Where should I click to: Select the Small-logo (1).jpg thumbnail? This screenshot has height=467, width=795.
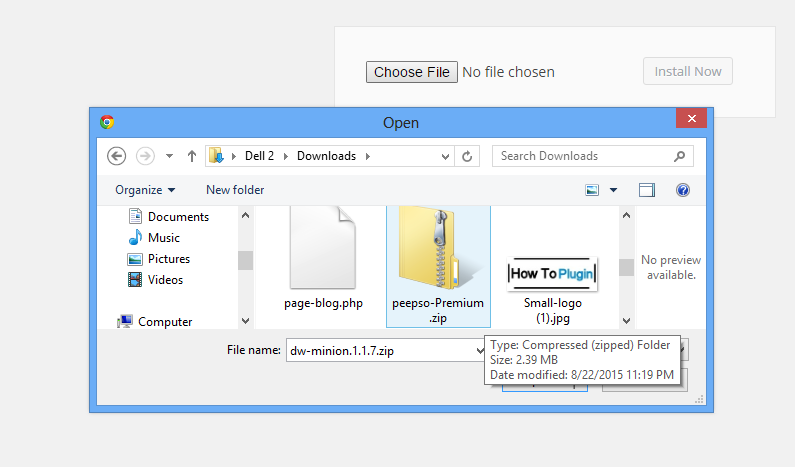(x=553, y=274)
